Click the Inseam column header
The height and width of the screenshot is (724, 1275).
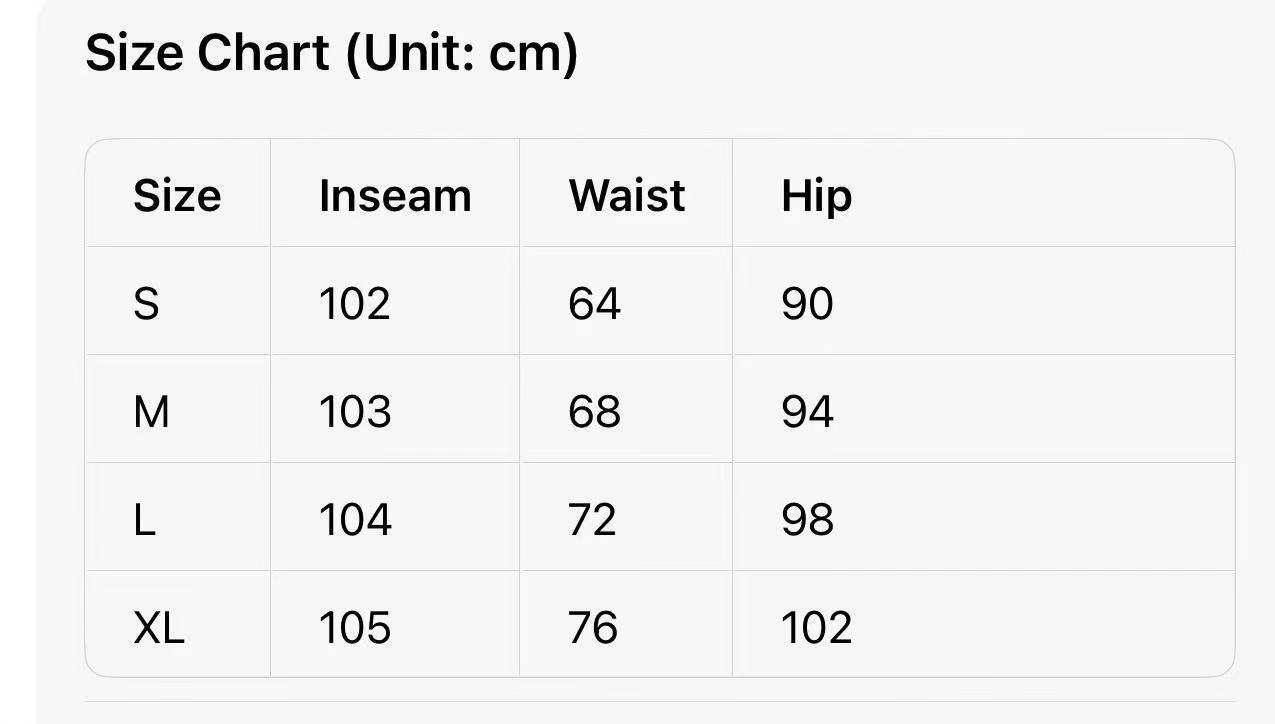pos(395,195)
